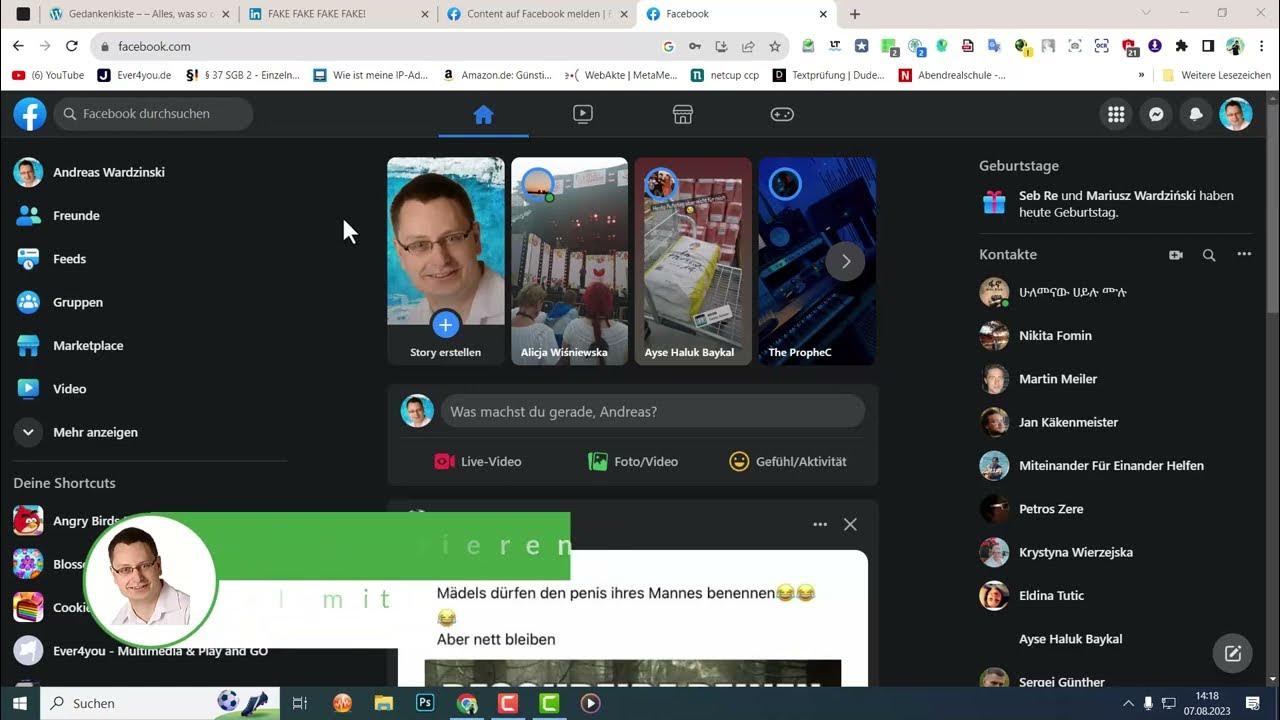
Task: Open the Facebook menu grid icon
Action: (x=1116, y=114)
